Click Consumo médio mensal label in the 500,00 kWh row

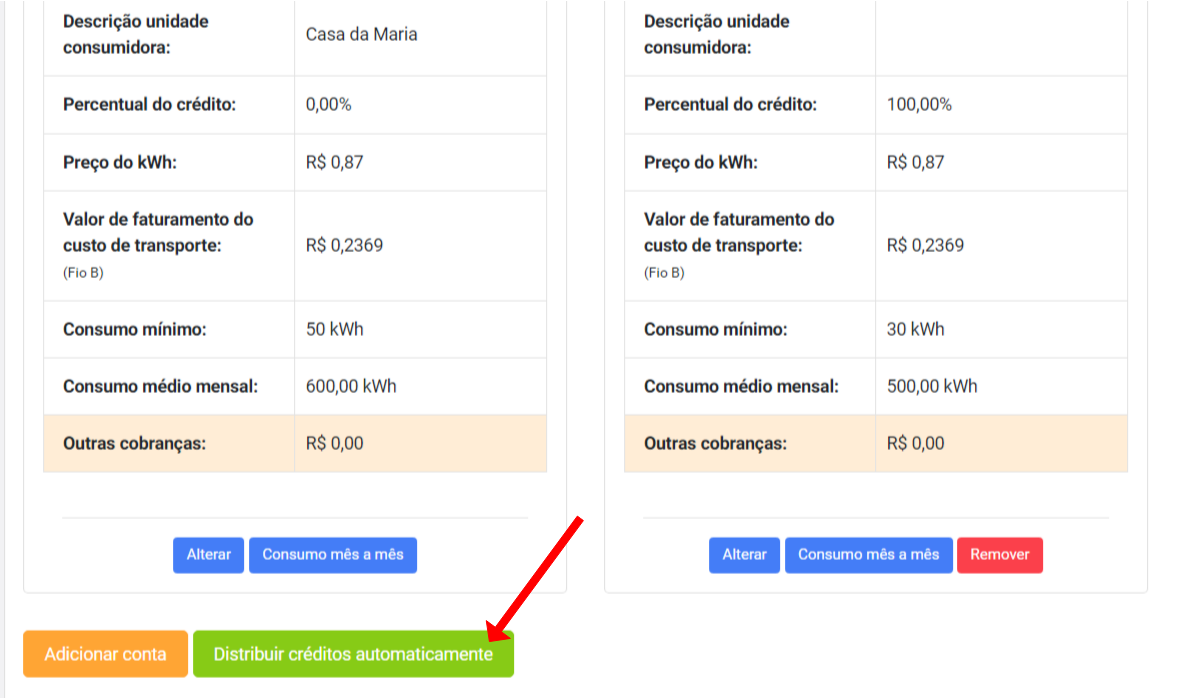click(x=741, y=386)
